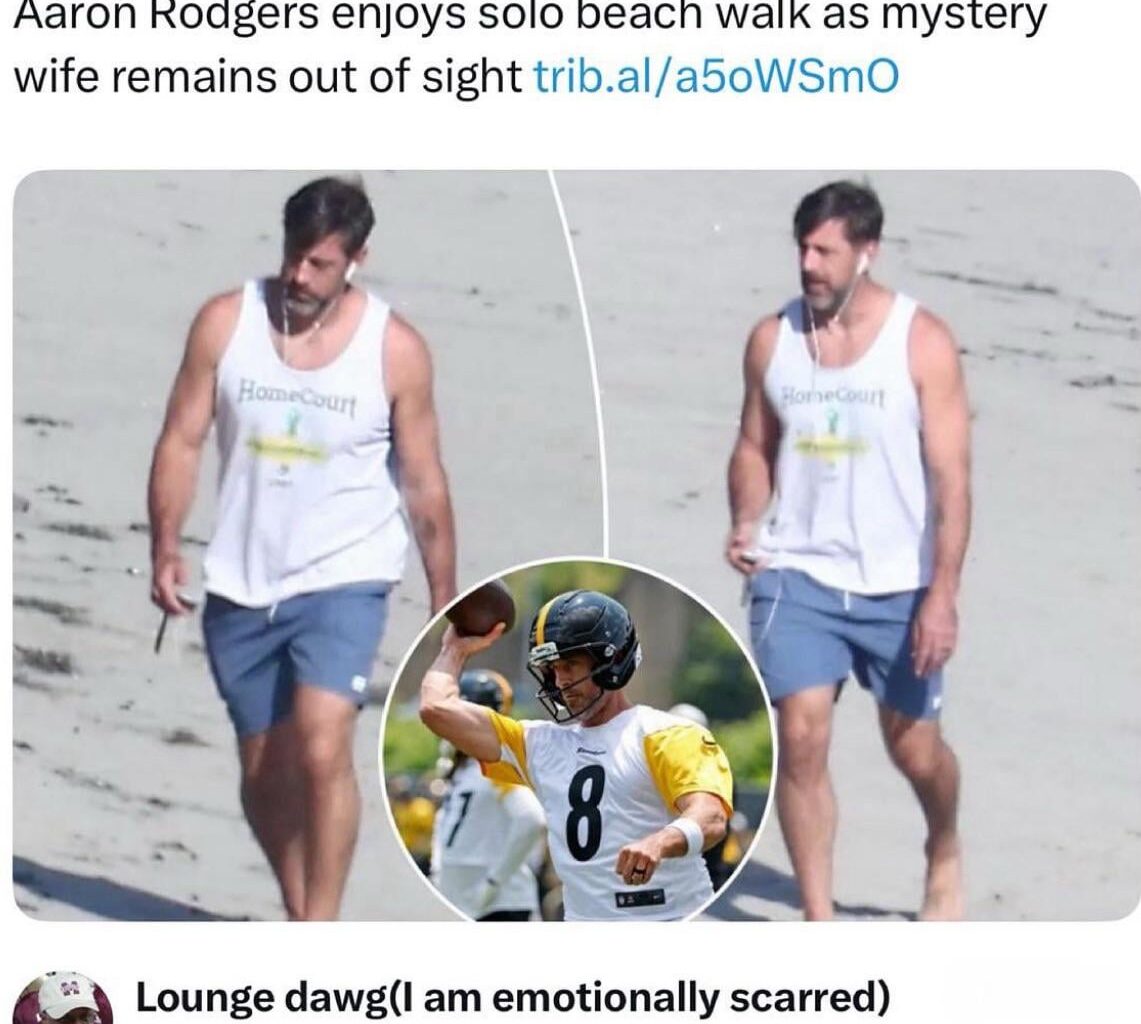Open the left beach walk photo

pos(291,544)
